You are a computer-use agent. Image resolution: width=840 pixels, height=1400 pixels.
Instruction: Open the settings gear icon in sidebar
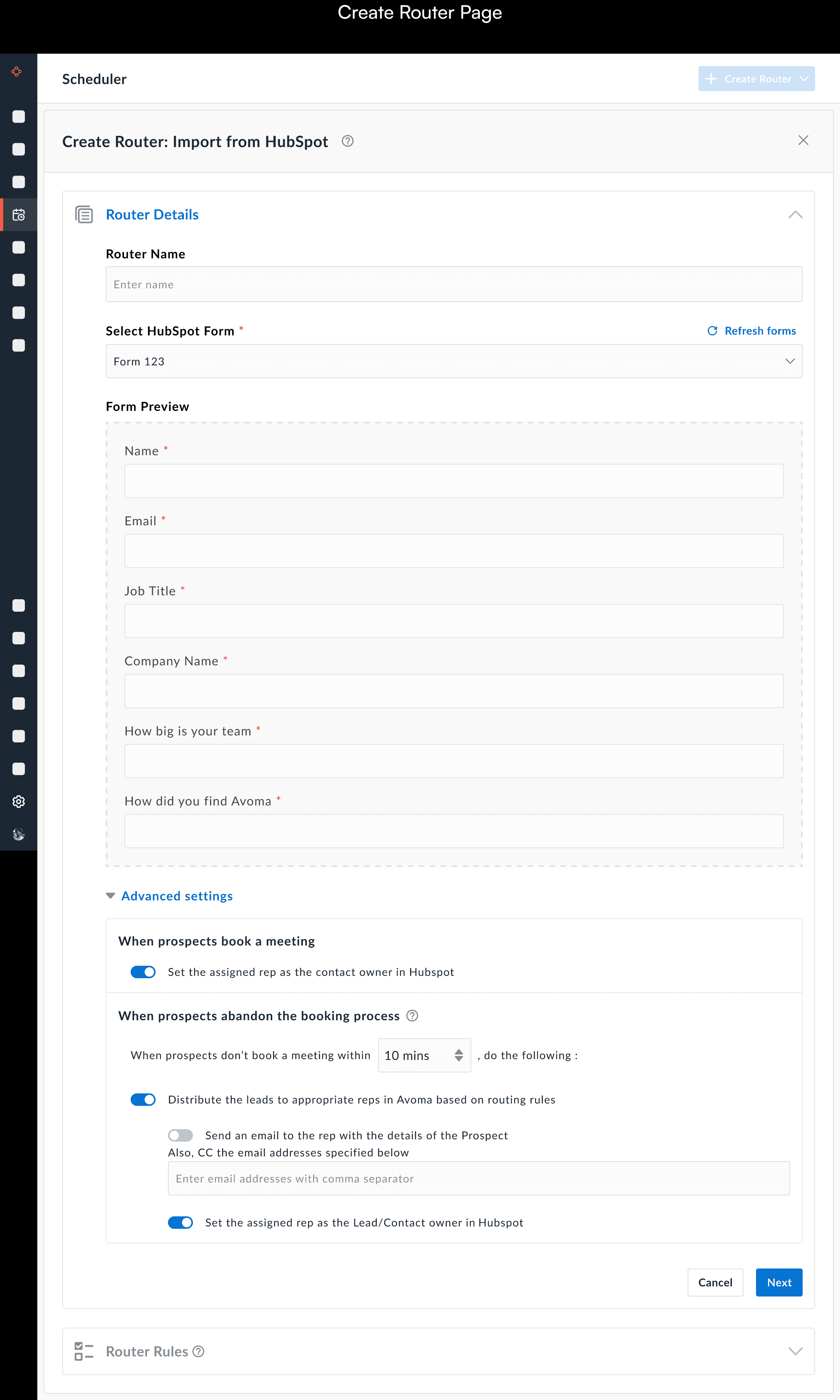[19, 802]
